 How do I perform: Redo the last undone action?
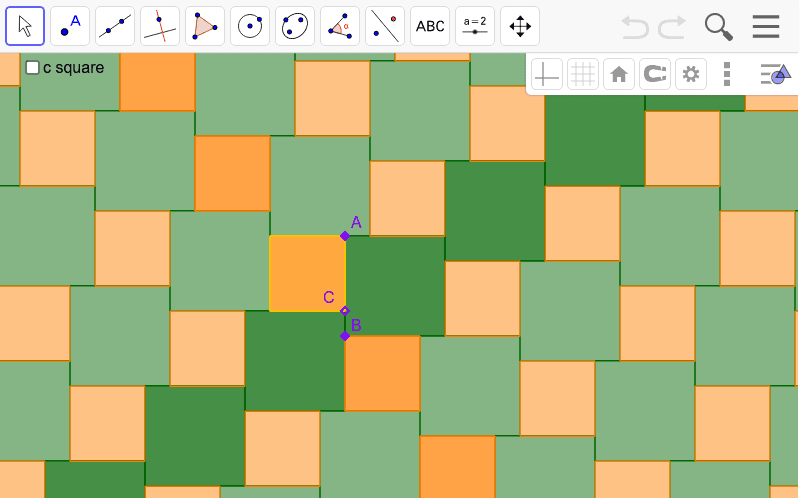(x=671, y=27)
